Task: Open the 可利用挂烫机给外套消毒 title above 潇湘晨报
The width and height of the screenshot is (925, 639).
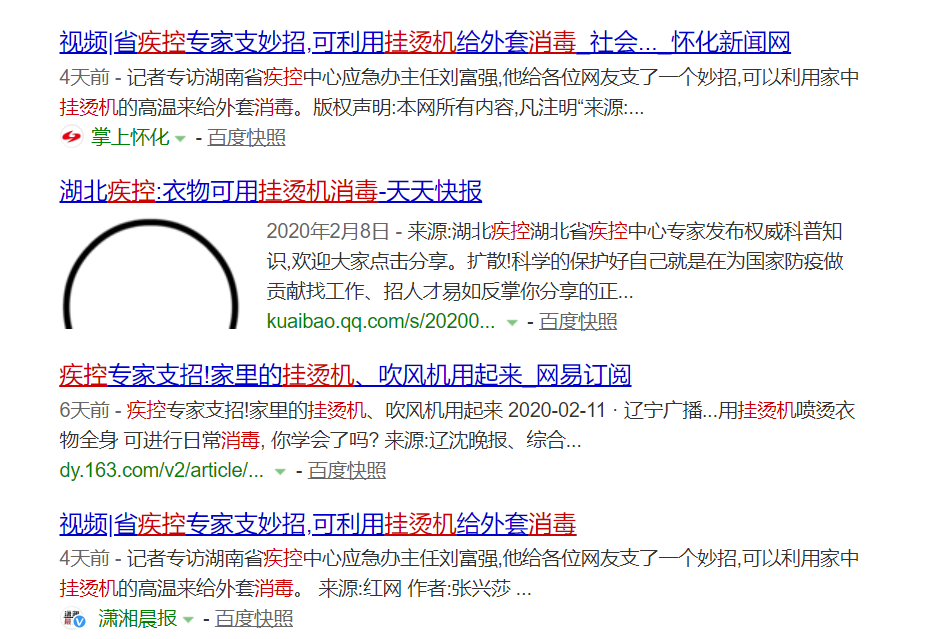Action: [x=317, y=524]
